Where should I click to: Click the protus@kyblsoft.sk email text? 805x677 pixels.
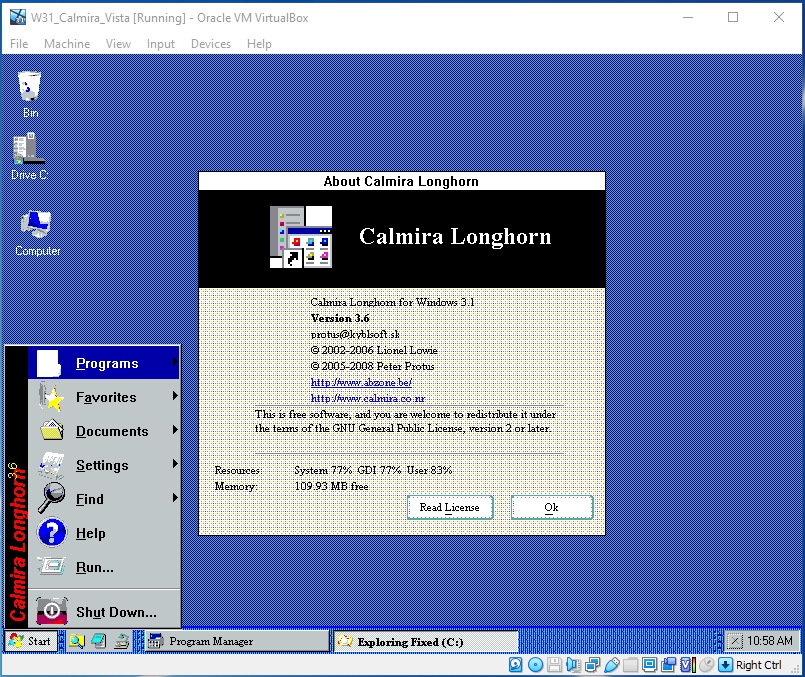click(x=355, y=334)
